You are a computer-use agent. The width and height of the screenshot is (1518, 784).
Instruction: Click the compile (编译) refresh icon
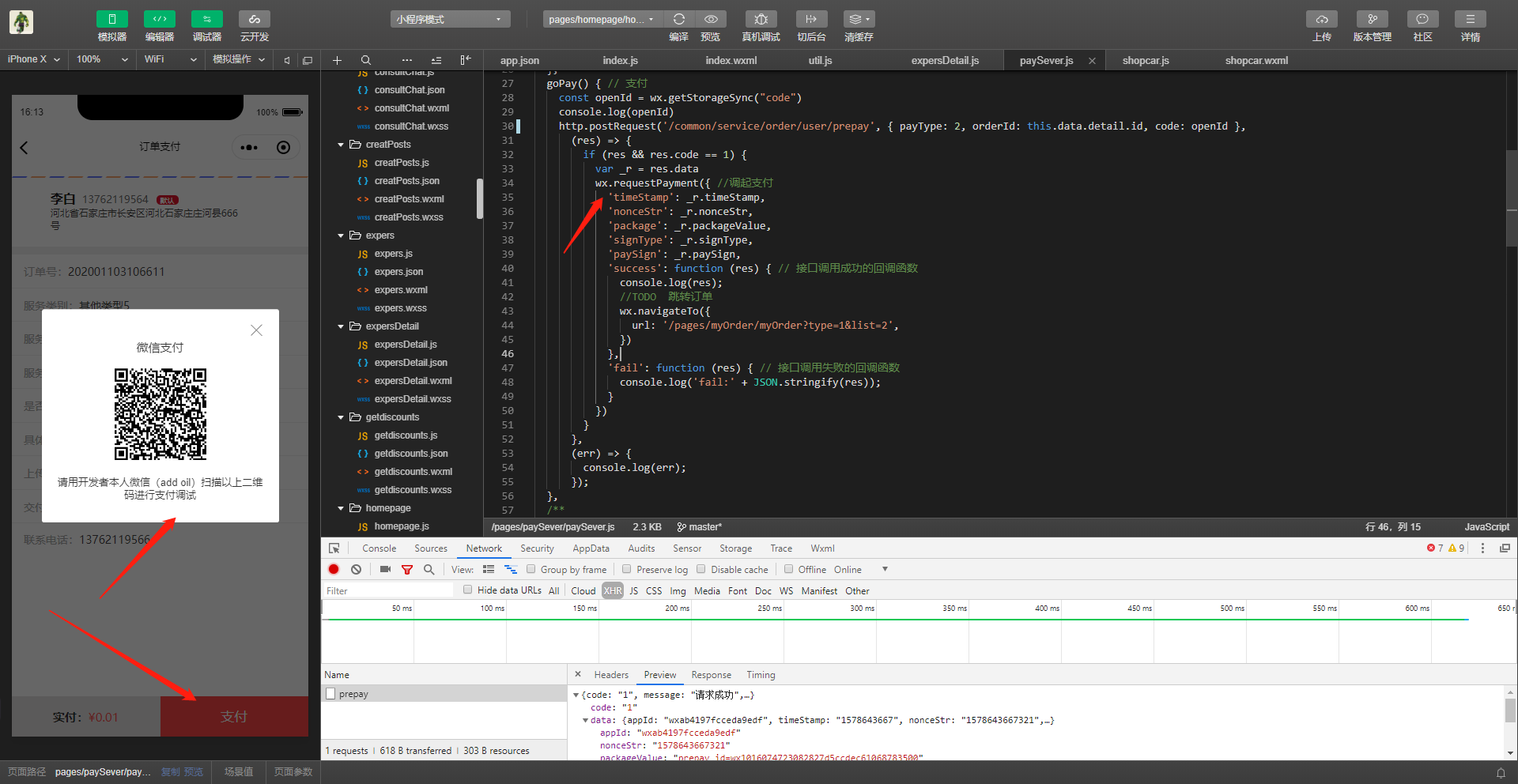[678, 20]
